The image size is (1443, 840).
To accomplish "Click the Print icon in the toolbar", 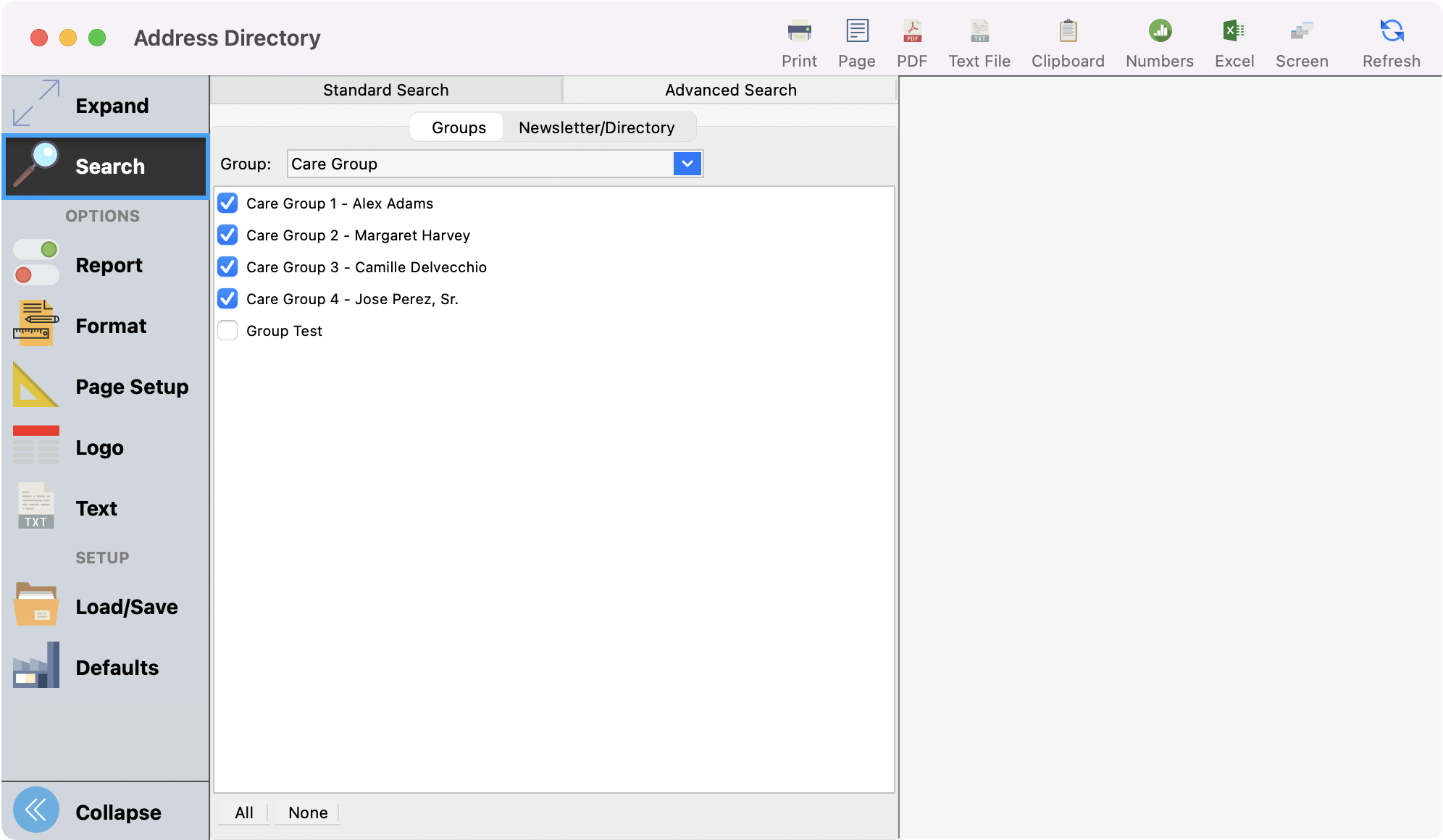I will coord(799,40).
